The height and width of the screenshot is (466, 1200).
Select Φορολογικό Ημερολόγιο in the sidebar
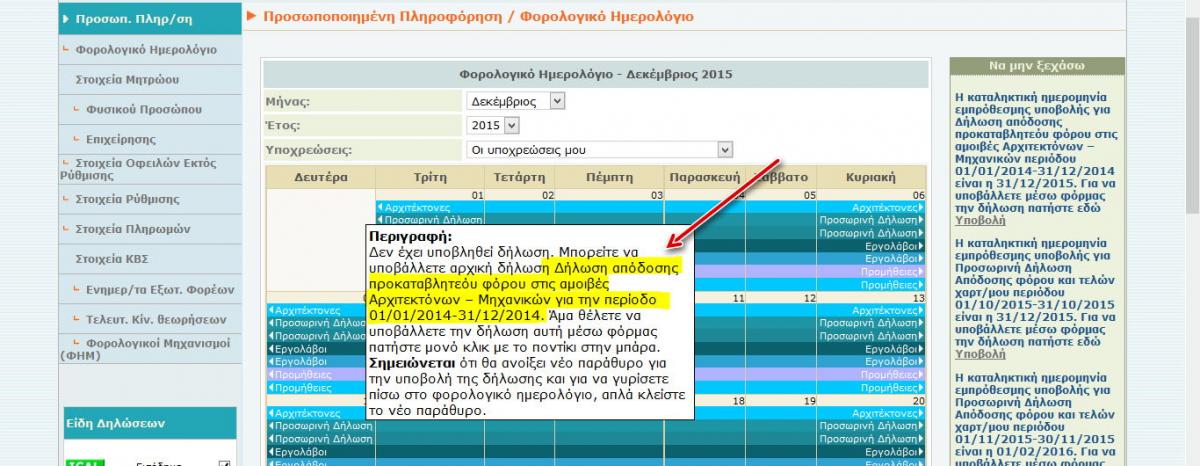point(145,49)
